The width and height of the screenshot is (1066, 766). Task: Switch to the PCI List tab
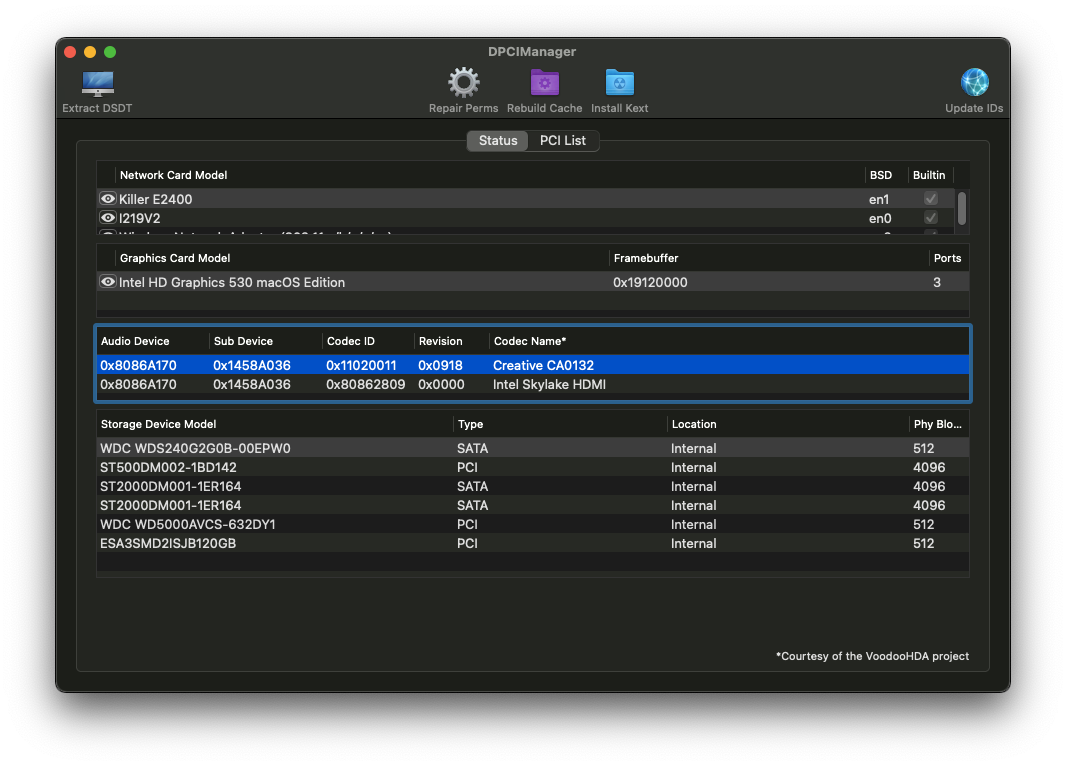point(563,141)
